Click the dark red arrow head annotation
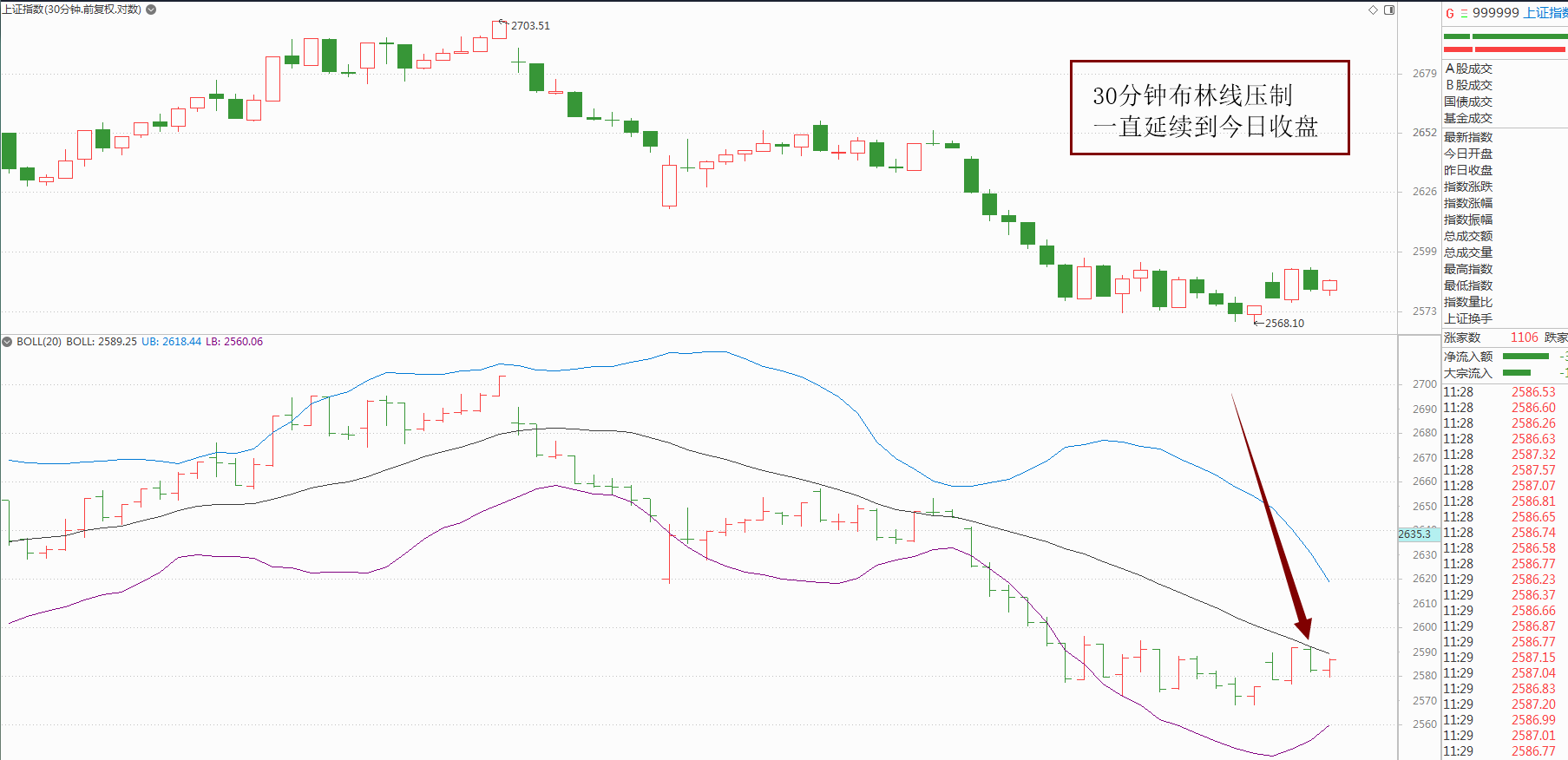Screen dimensions: 1568x760 pyautogui.click(x=1303, y=627)
